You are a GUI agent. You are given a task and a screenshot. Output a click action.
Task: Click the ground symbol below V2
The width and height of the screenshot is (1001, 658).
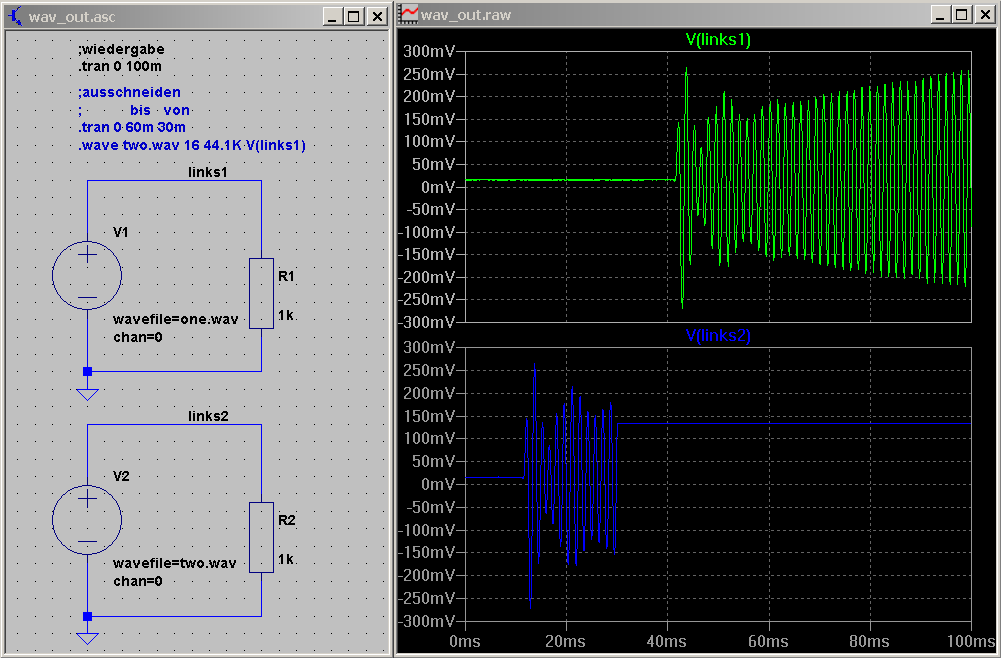coord(87,637)
